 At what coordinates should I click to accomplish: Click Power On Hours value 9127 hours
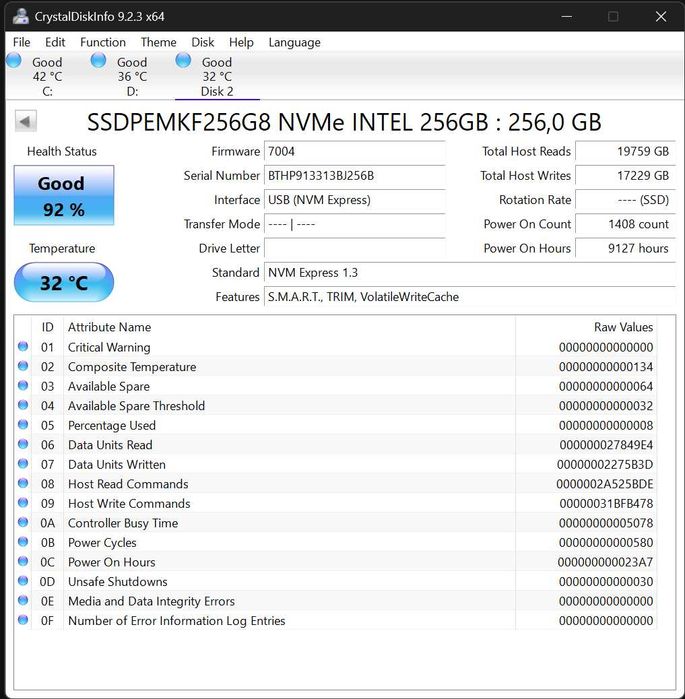coord(625,248)
